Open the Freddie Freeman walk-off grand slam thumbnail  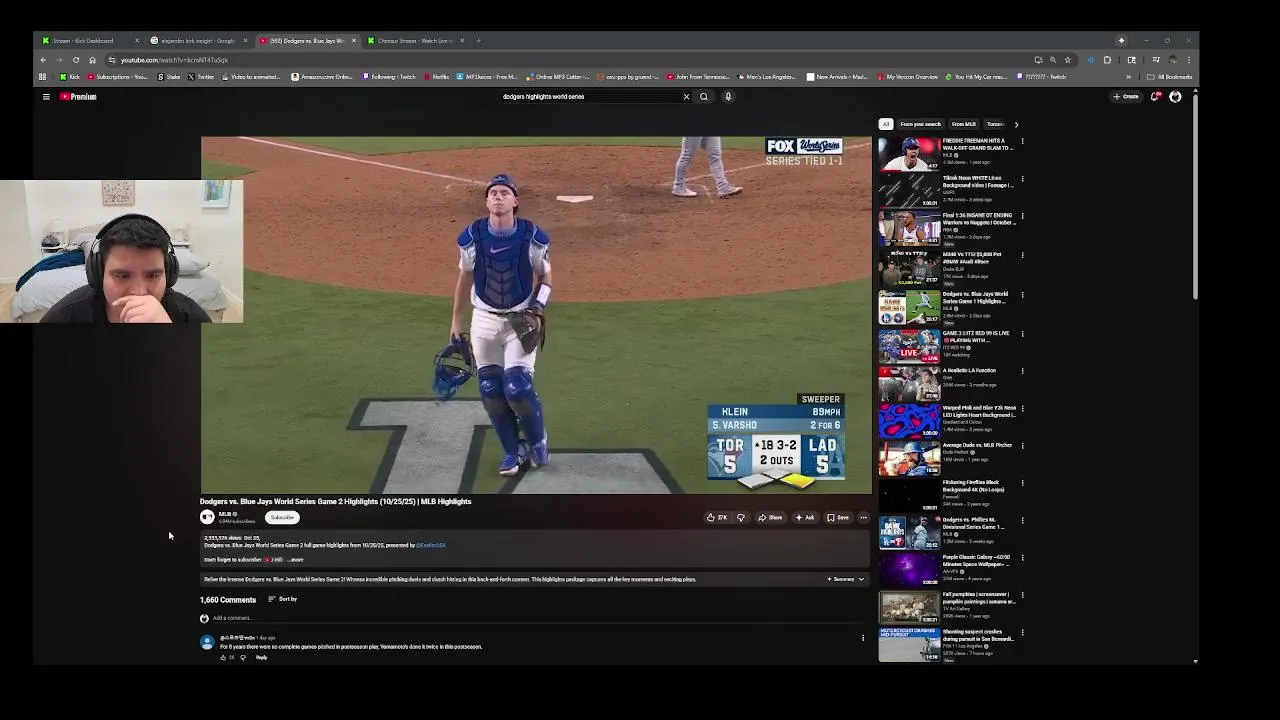pos(909,154)
